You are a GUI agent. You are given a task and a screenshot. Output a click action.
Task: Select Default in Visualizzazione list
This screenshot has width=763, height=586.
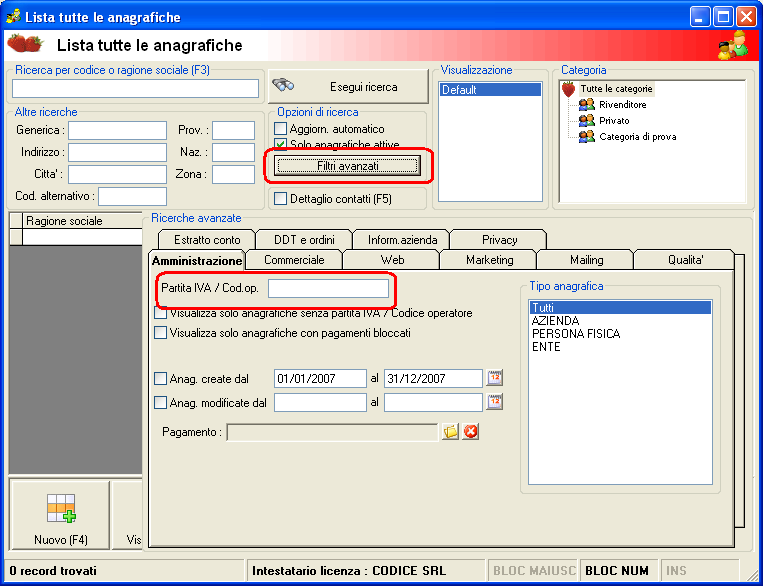pos(490,90)
